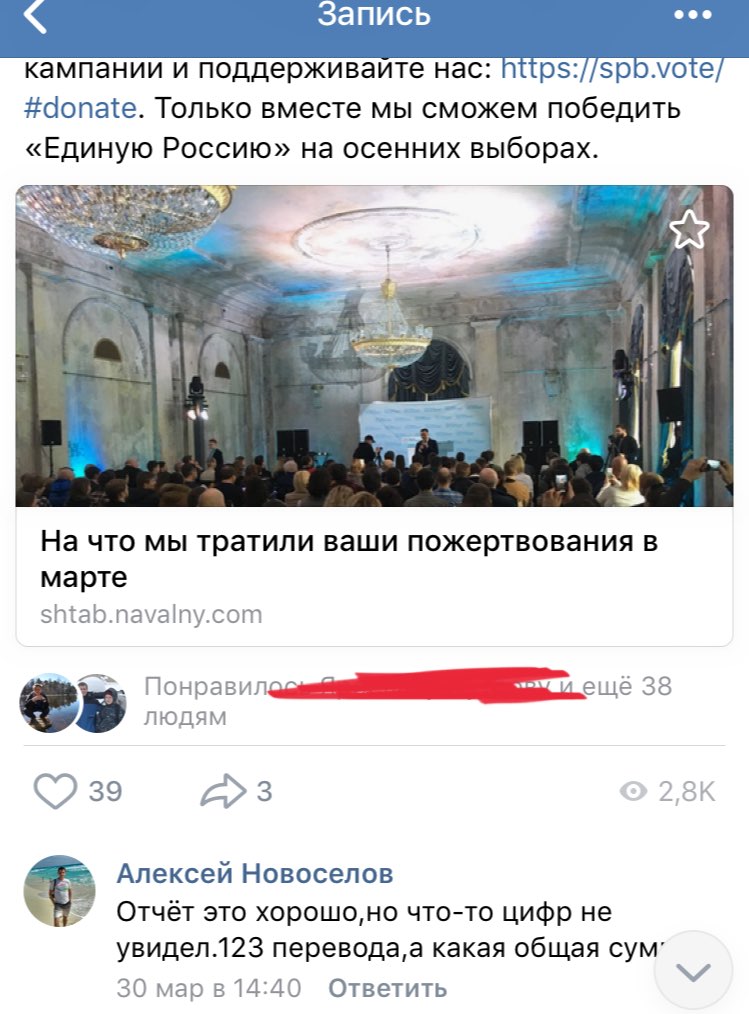Tap the like count 39

pyautogui.click(x=105, y=792)
